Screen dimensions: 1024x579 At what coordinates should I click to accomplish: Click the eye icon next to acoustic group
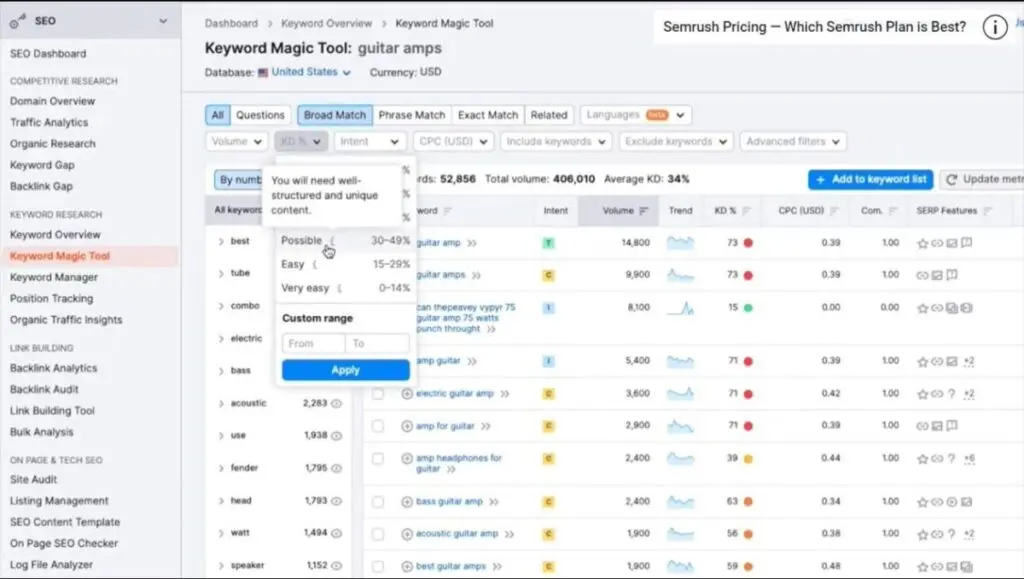point(337,404)
